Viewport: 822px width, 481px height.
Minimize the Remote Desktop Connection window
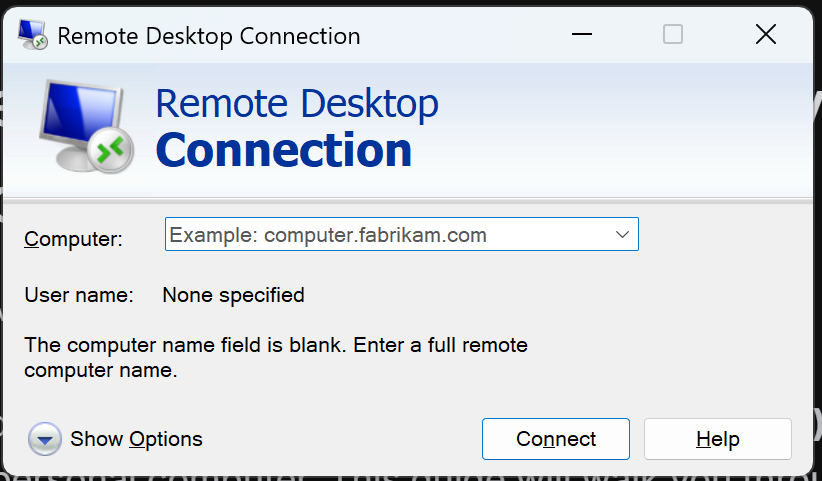pos(581,35)
